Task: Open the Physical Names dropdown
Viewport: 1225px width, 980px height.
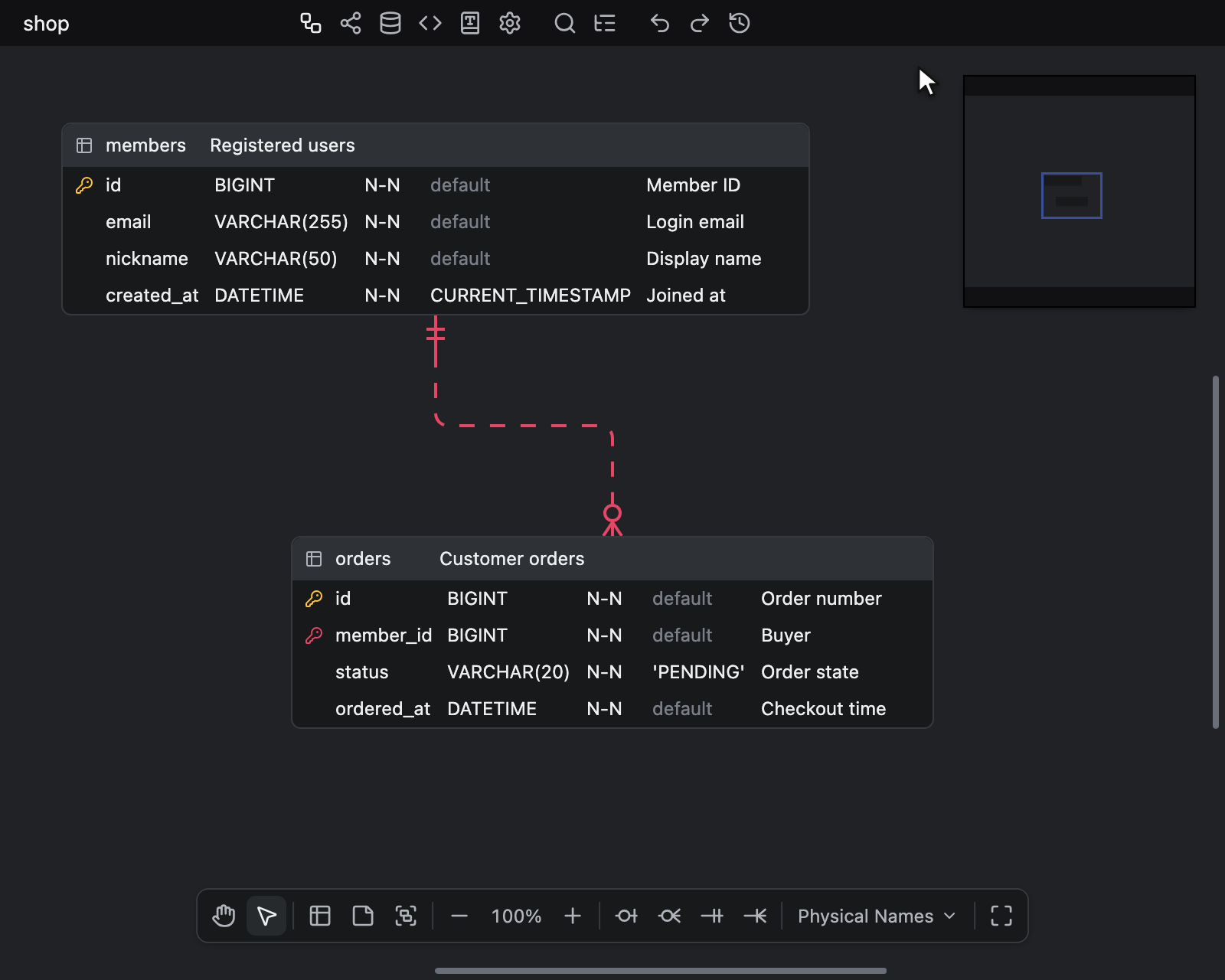Action: coord(877,916)
